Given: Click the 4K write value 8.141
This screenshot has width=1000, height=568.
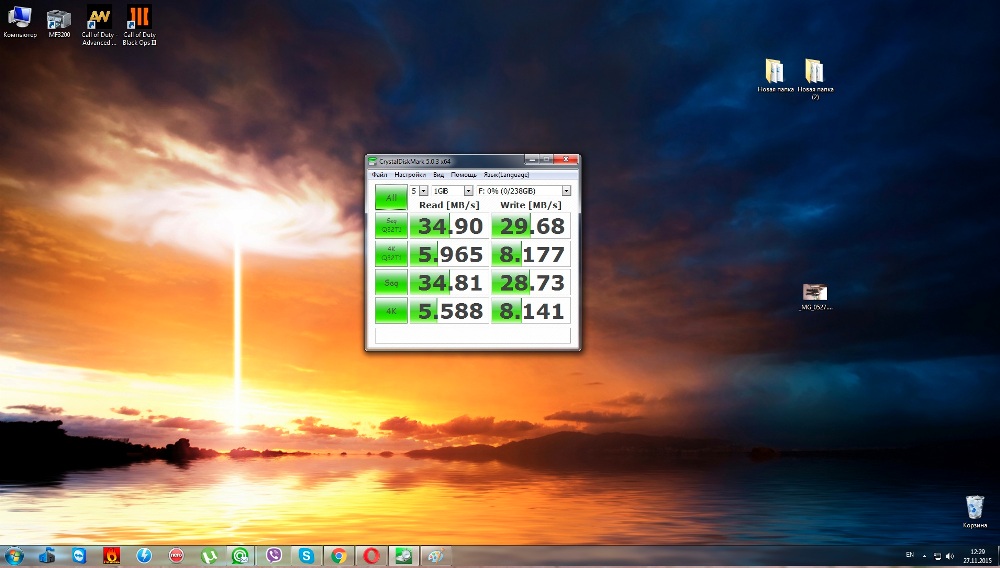Looking at the screenshot, I should pyautogui.click(x=531, y=311).
